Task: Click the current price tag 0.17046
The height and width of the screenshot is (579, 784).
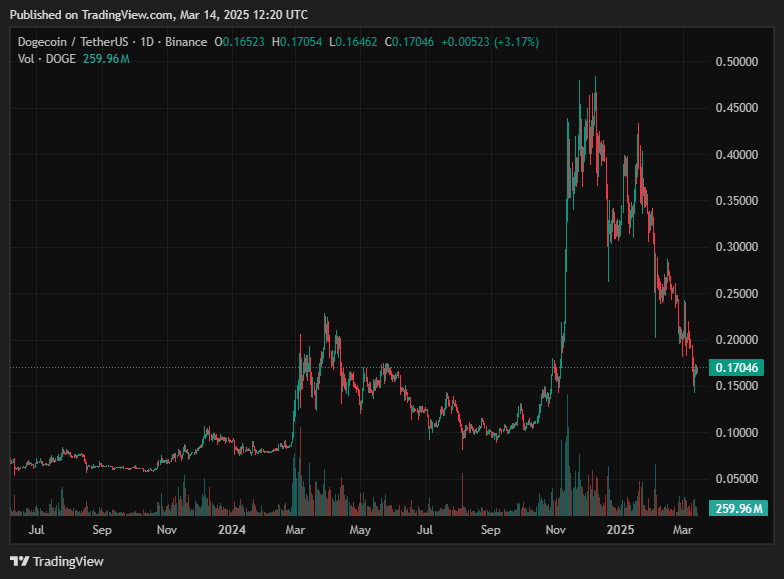Action: point(738,368)
